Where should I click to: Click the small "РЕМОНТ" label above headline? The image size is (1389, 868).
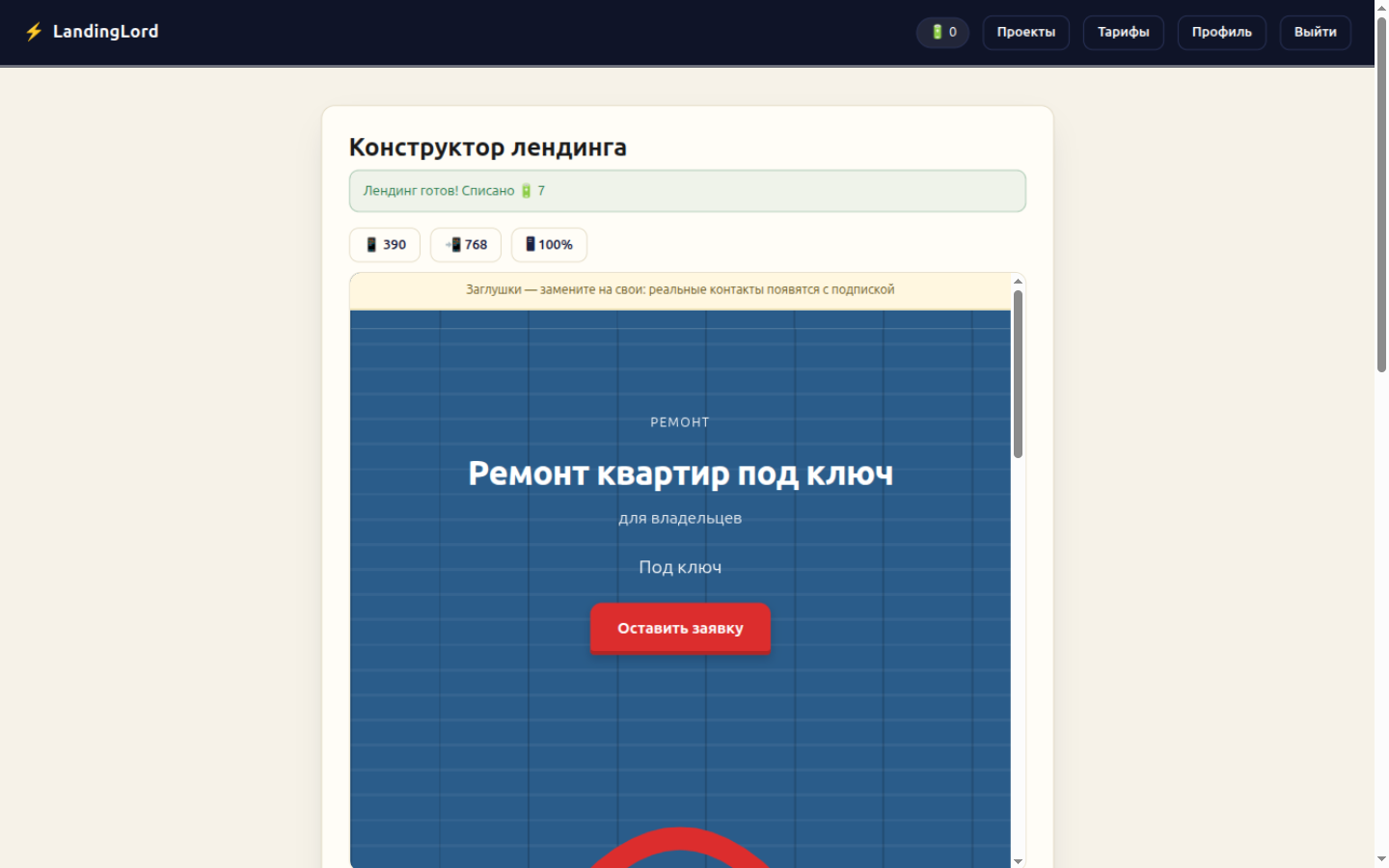point(680,422)
